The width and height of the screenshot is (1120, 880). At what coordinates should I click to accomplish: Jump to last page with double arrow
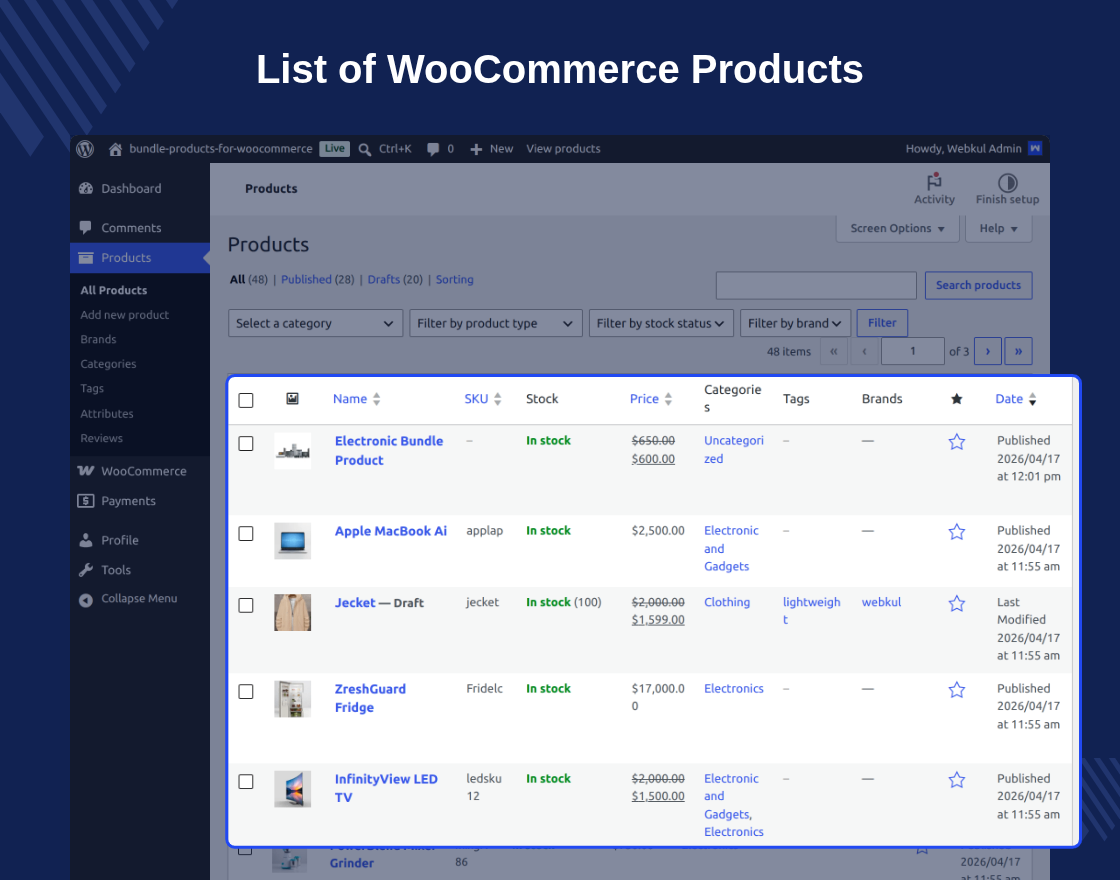[1019, 351]
